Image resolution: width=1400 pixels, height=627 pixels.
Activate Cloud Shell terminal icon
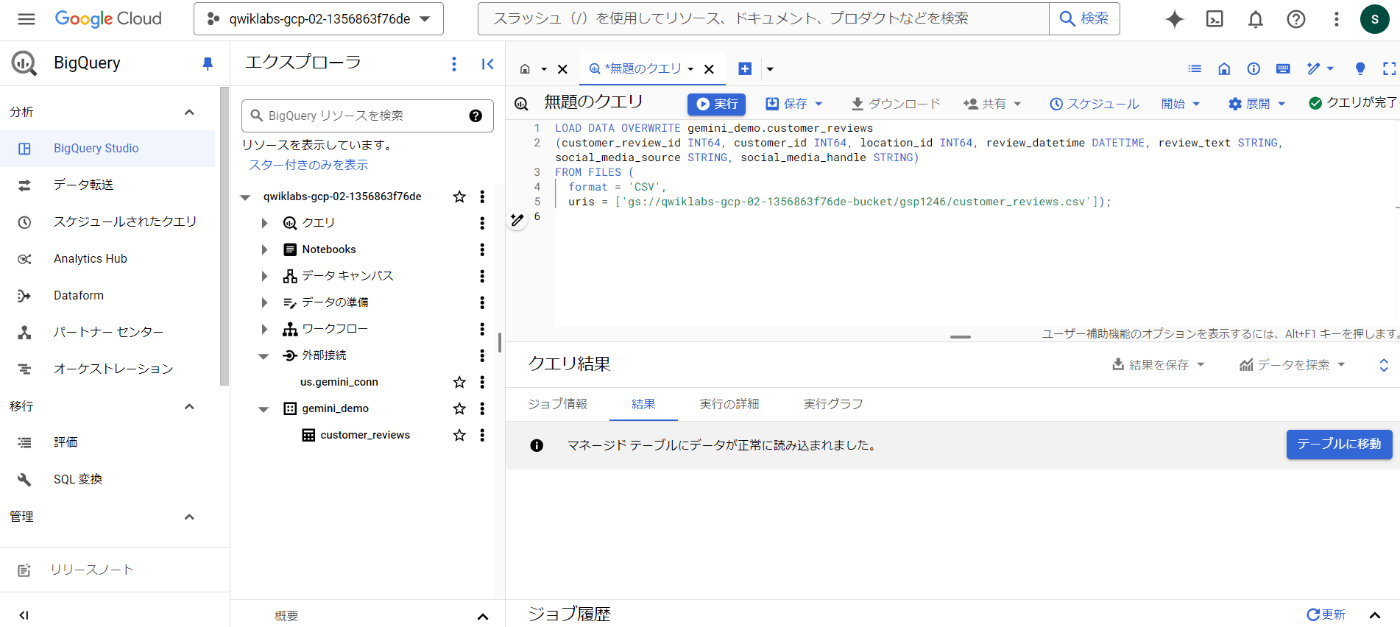point(1215,19)
